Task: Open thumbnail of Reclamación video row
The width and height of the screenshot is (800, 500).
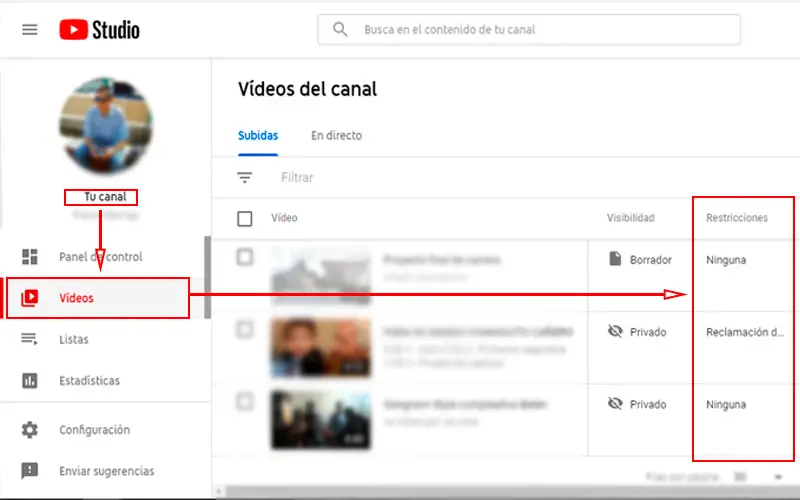Action: coord(321,347)
